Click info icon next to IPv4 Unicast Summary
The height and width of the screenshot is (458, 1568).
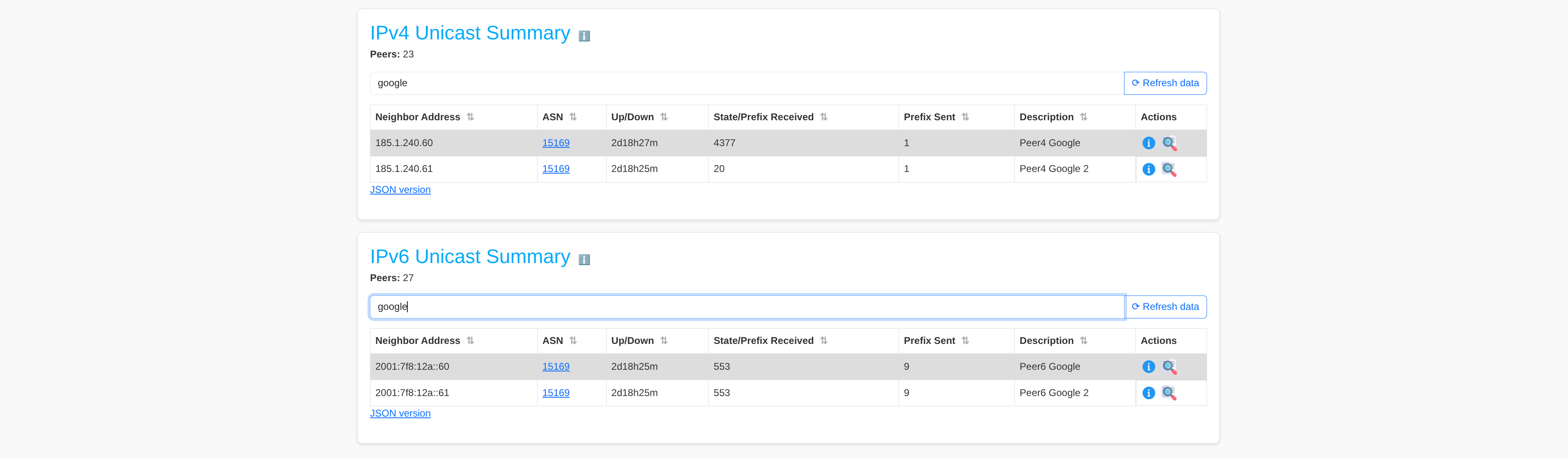[584, 36]
